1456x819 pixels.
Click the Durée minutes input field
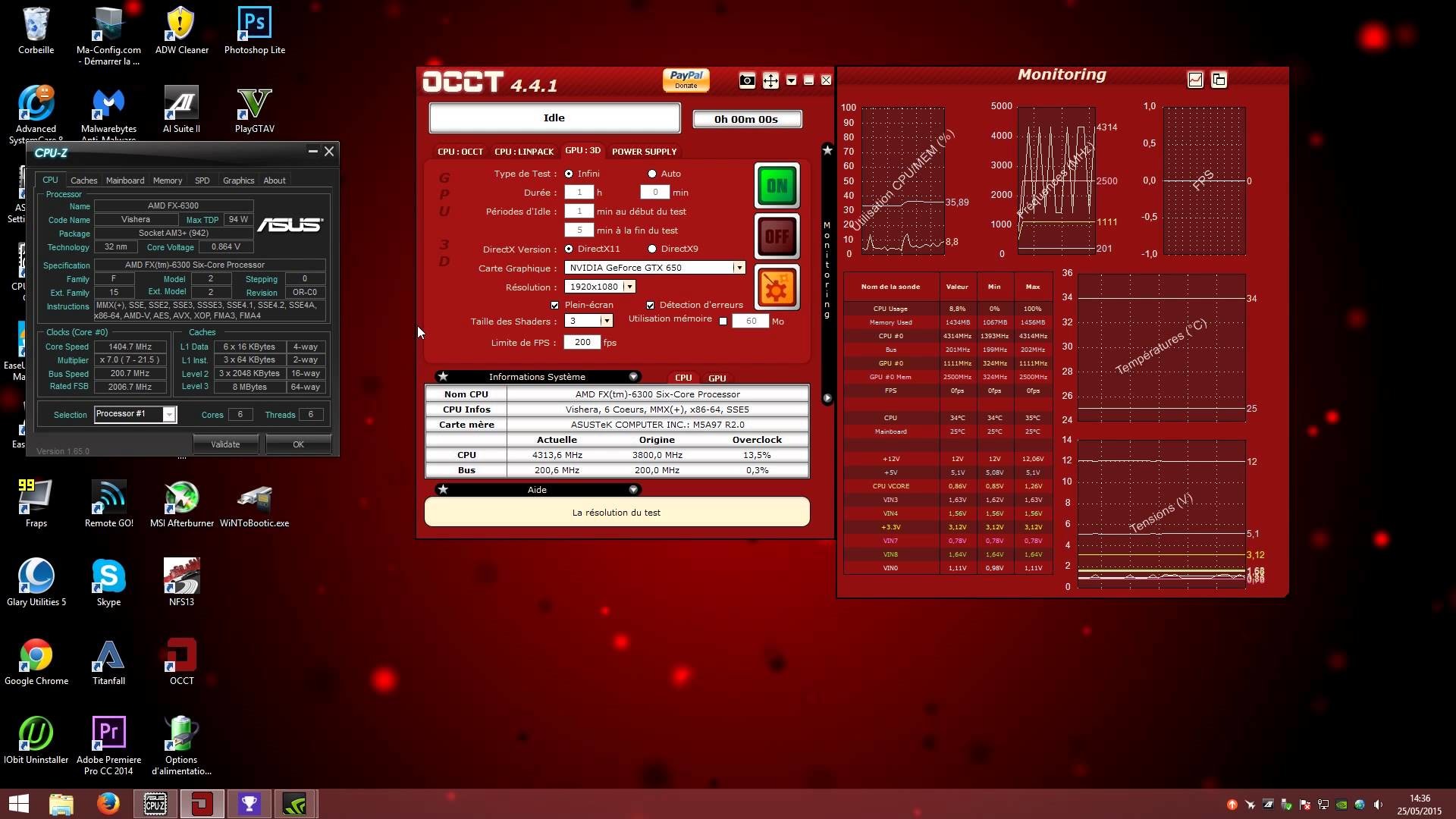655,193
